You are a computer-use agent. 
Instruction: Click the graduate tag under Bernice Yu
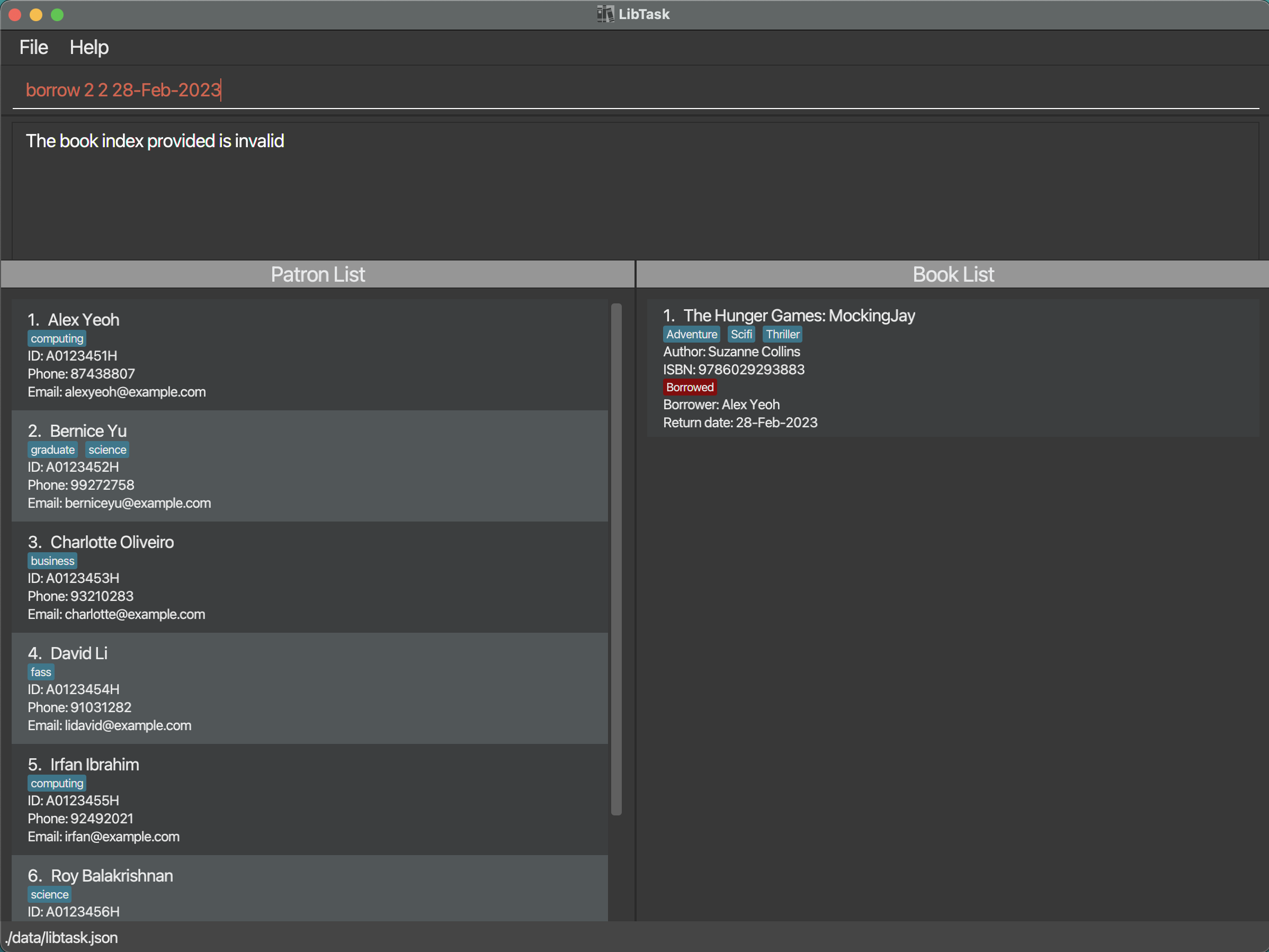point(52,450)
